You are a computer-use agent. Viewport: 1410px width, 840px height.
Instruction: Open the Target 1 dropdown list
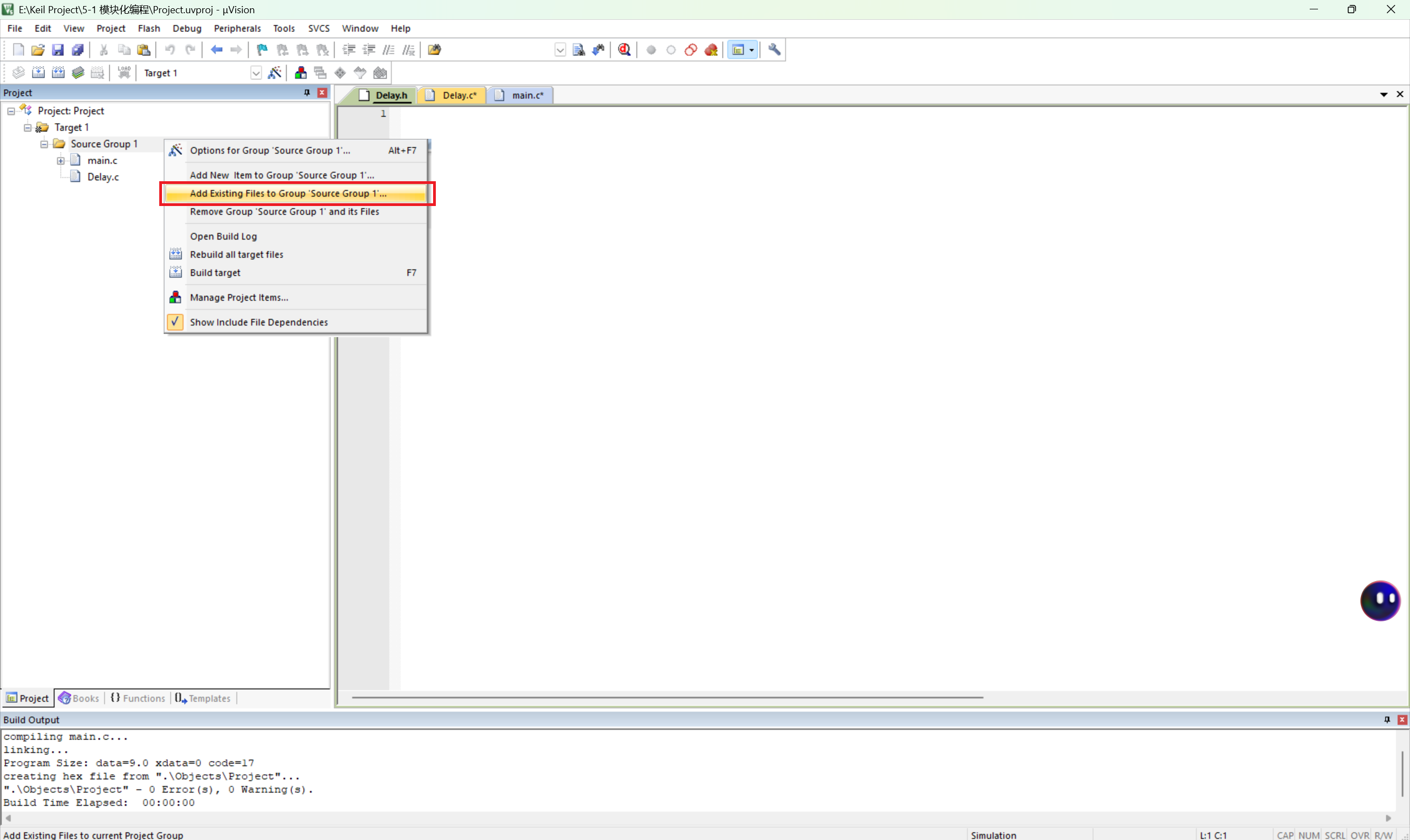pos(256,73)
